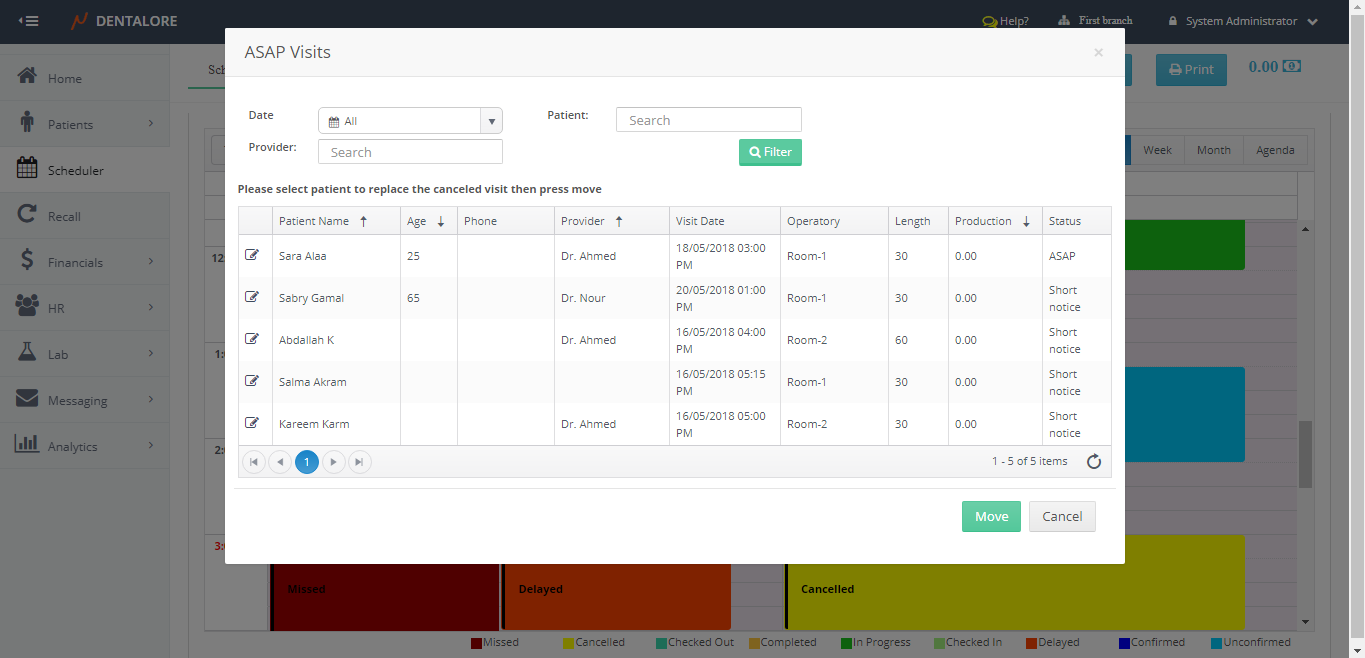1365x658 pixels.
Task: Click edit icon for Sara Alaa row
Action: (x=252, y=255)
